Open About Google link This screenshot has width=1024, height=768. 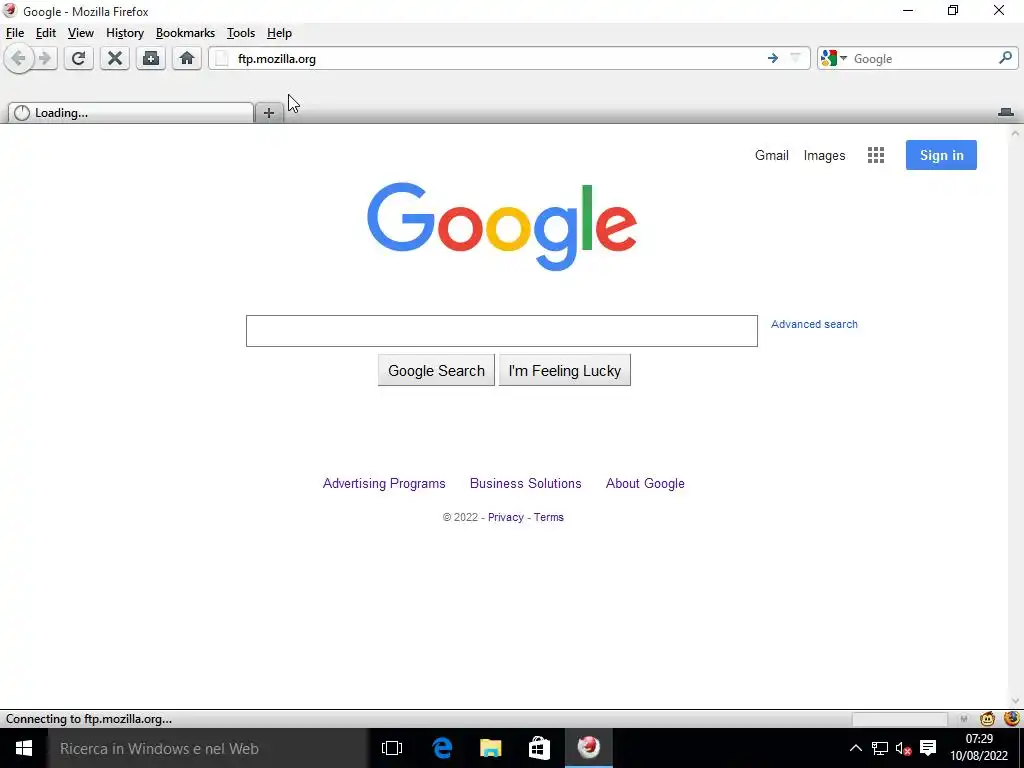645,483
